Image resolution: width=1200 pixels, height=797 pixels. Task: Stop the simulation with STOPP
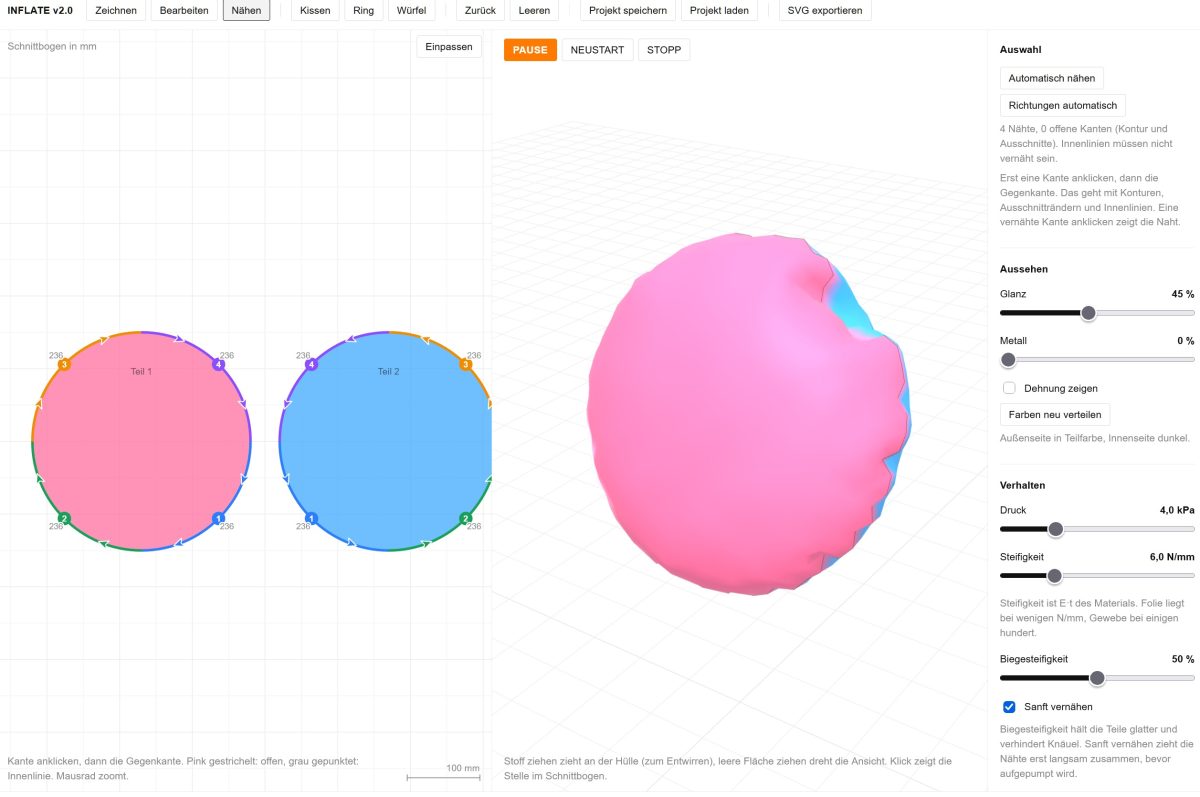664,50
